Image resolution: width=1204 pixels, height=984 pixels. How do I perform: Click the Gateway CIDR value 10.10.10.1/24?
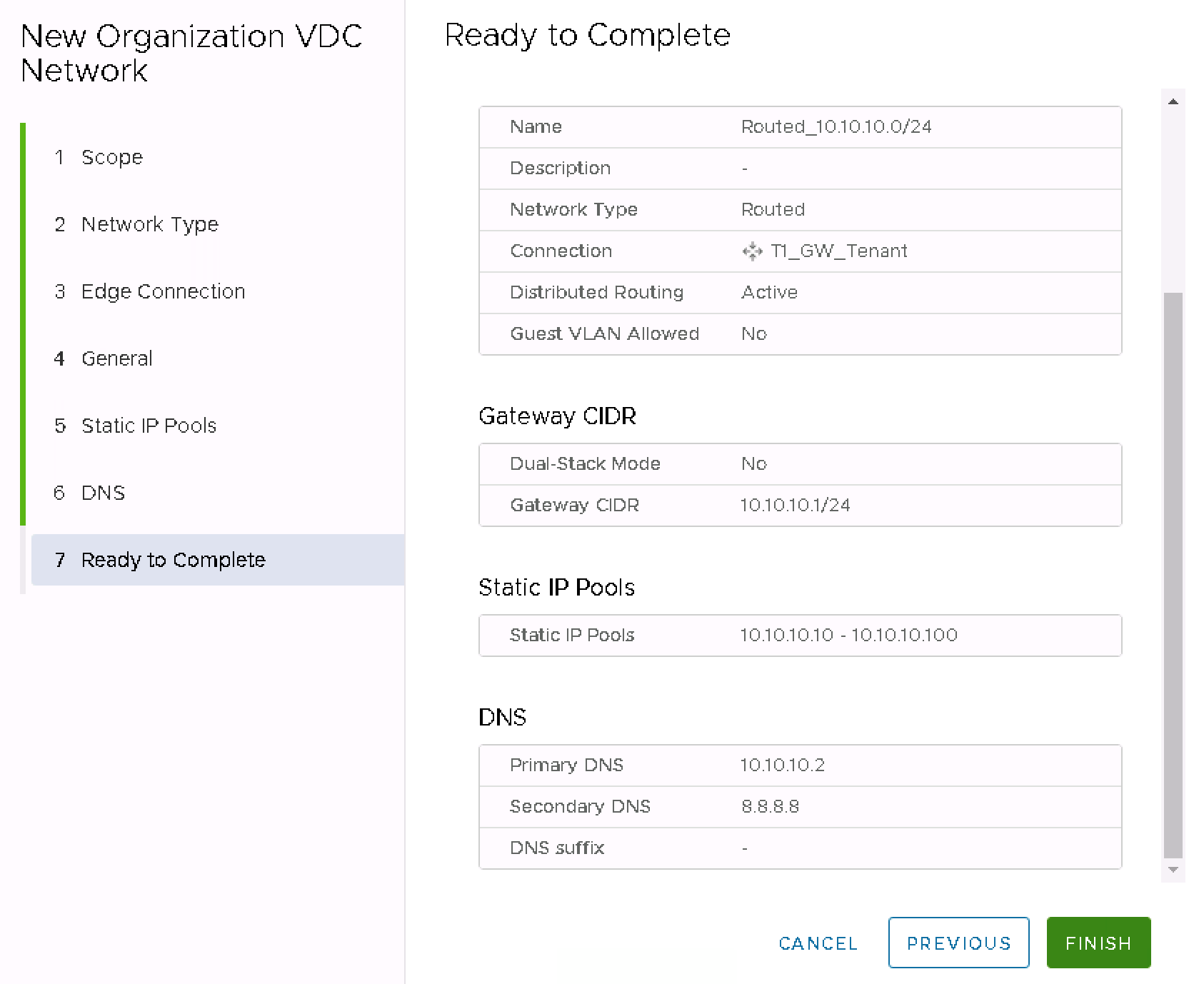(x=795, y=506)
